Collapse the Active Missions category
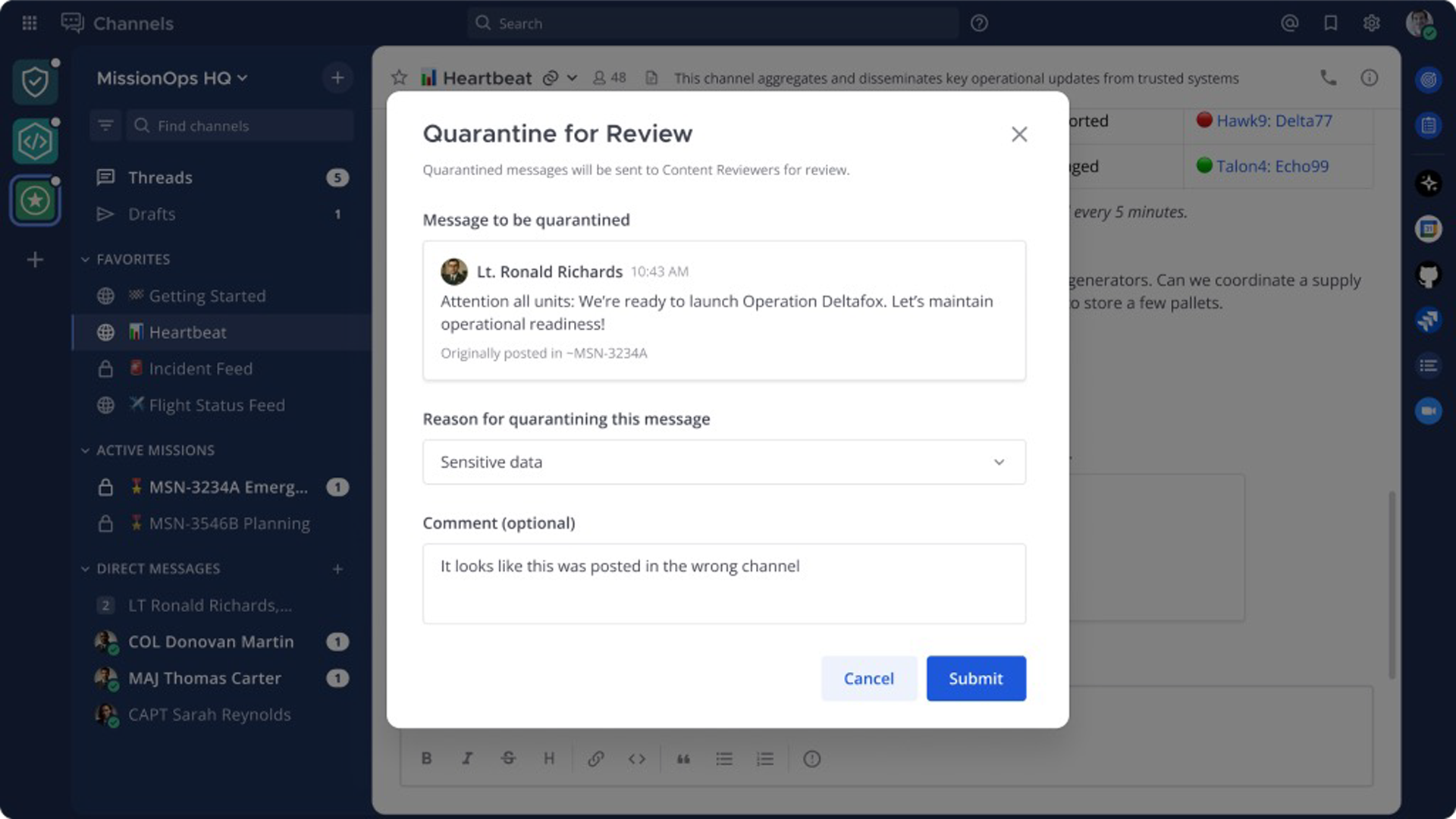Screen dimensions: 1456x819 click(85, 450)
